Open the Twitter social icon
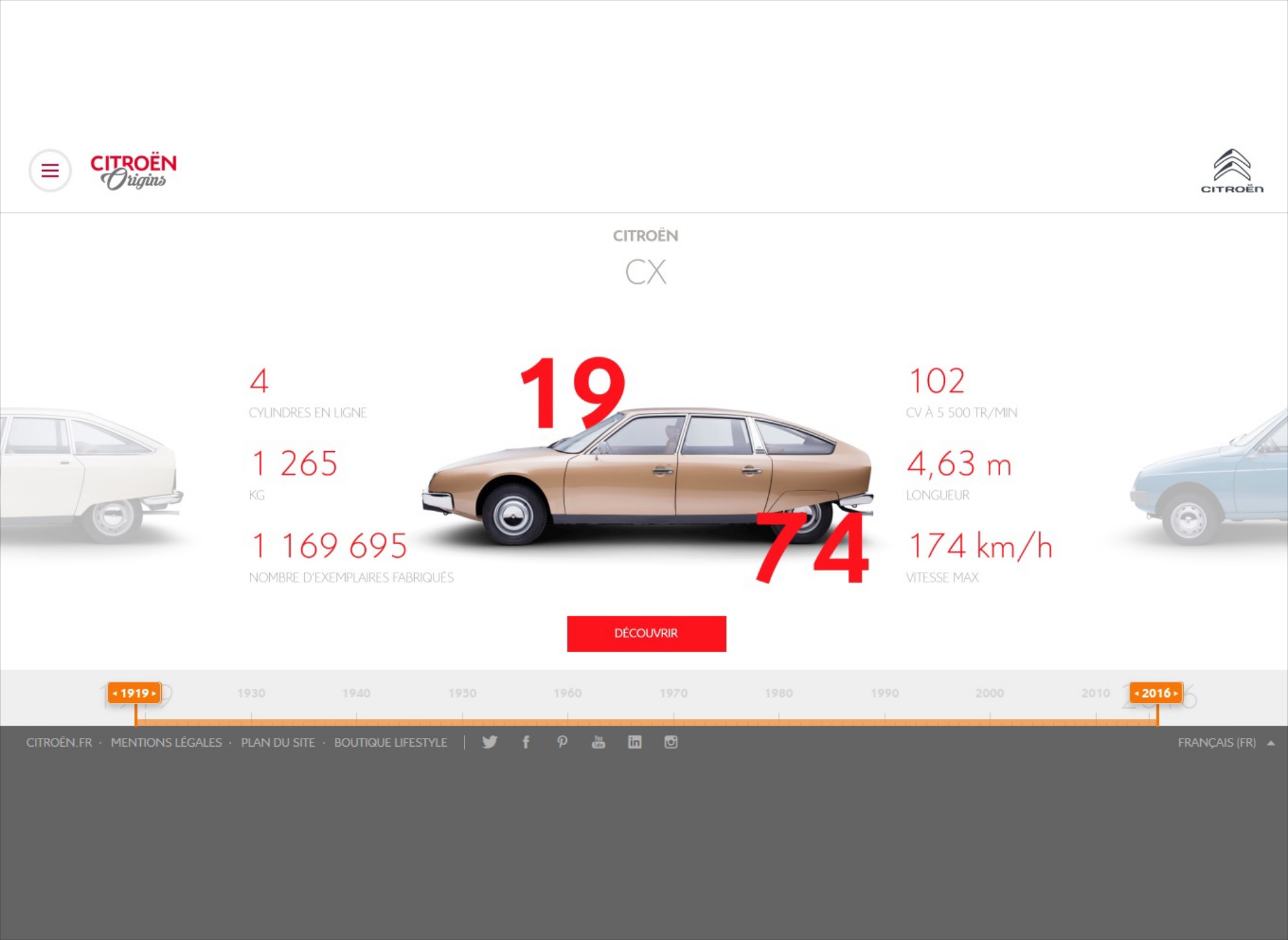This screenshot has width=1288, height=940. (489, 742)
